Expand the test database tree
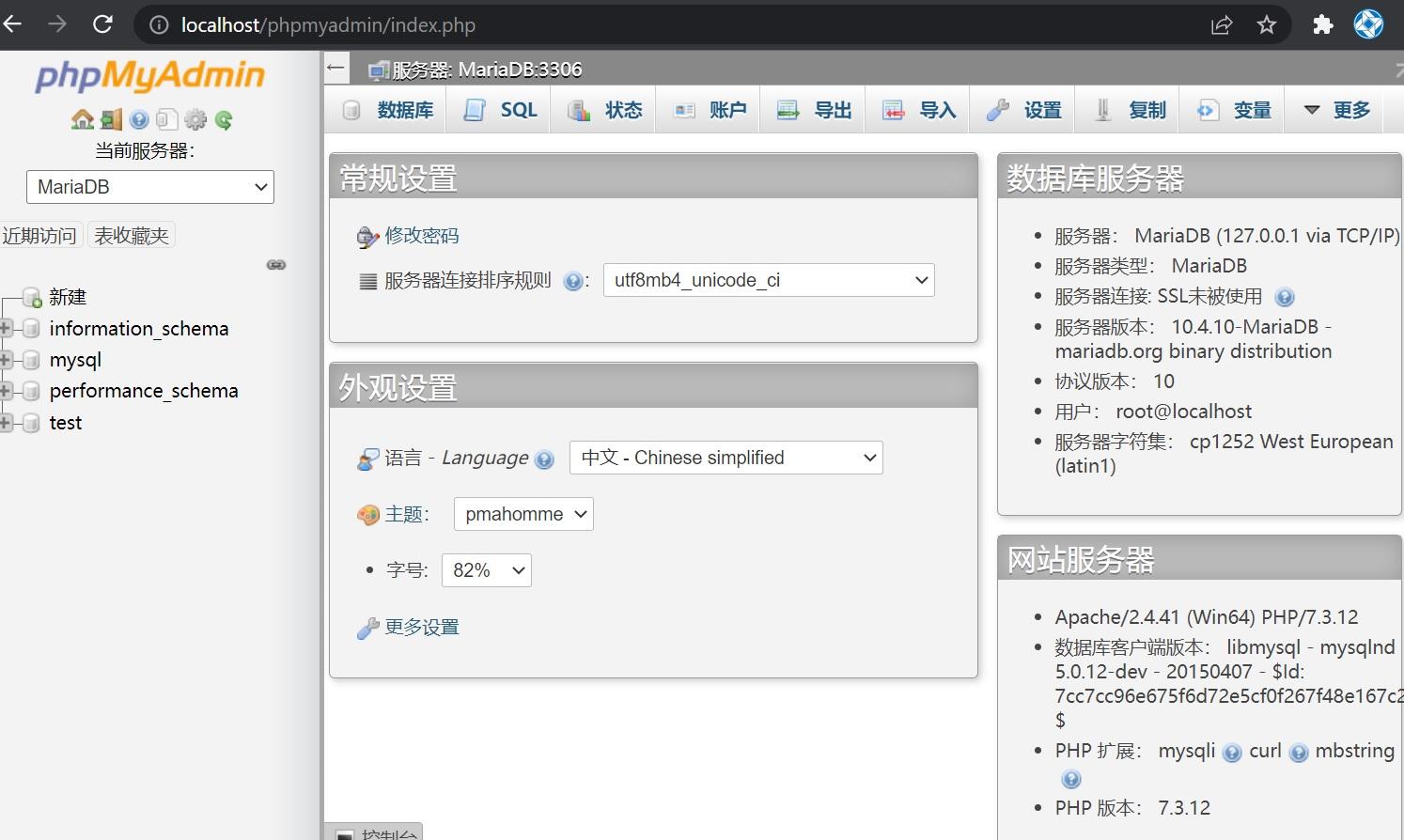The image size is (1404, 840). [x=6, y=423]
